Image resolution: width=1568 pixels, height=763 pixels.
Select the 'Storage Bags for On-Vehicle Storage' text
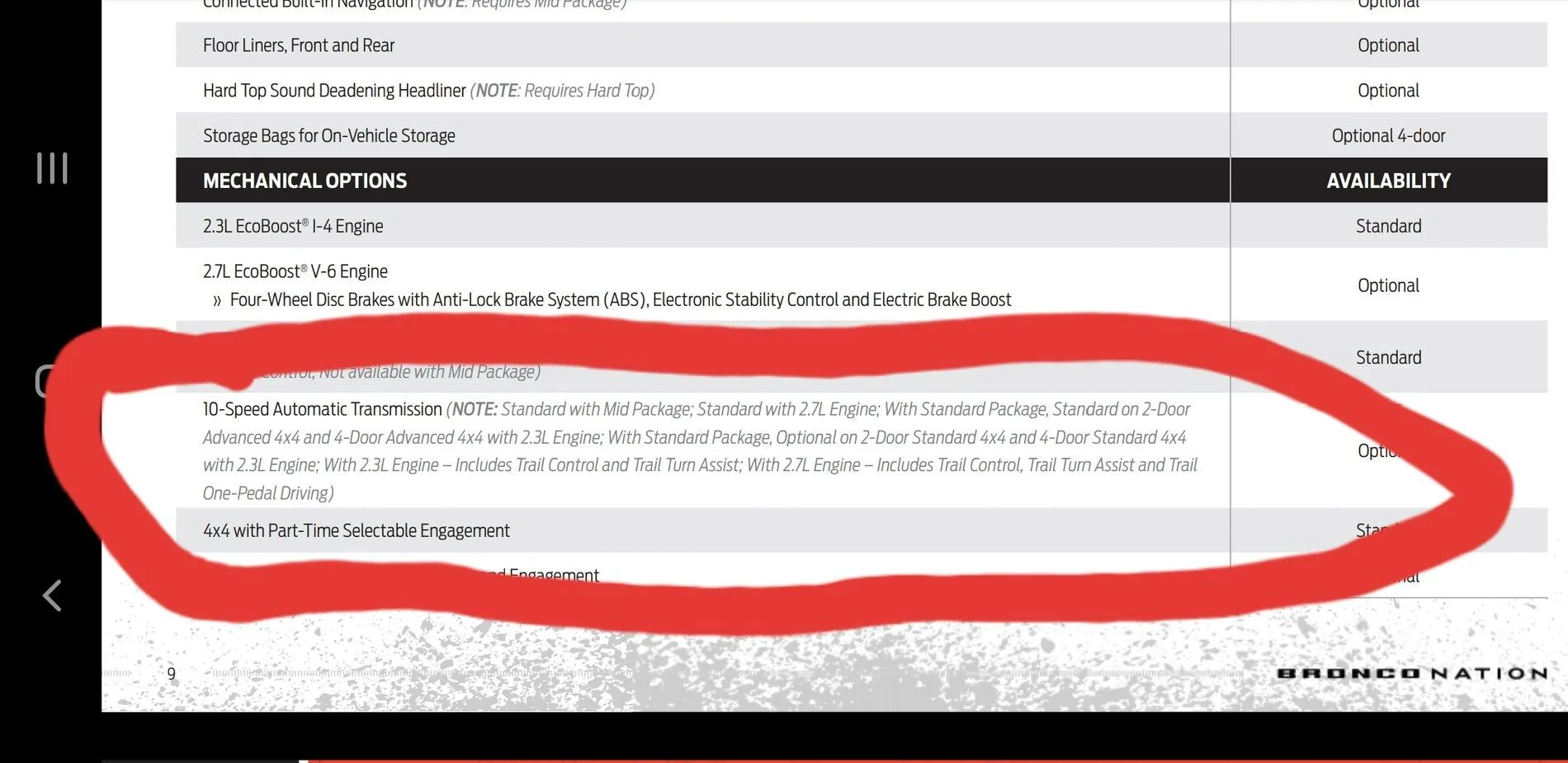(329, 136)
